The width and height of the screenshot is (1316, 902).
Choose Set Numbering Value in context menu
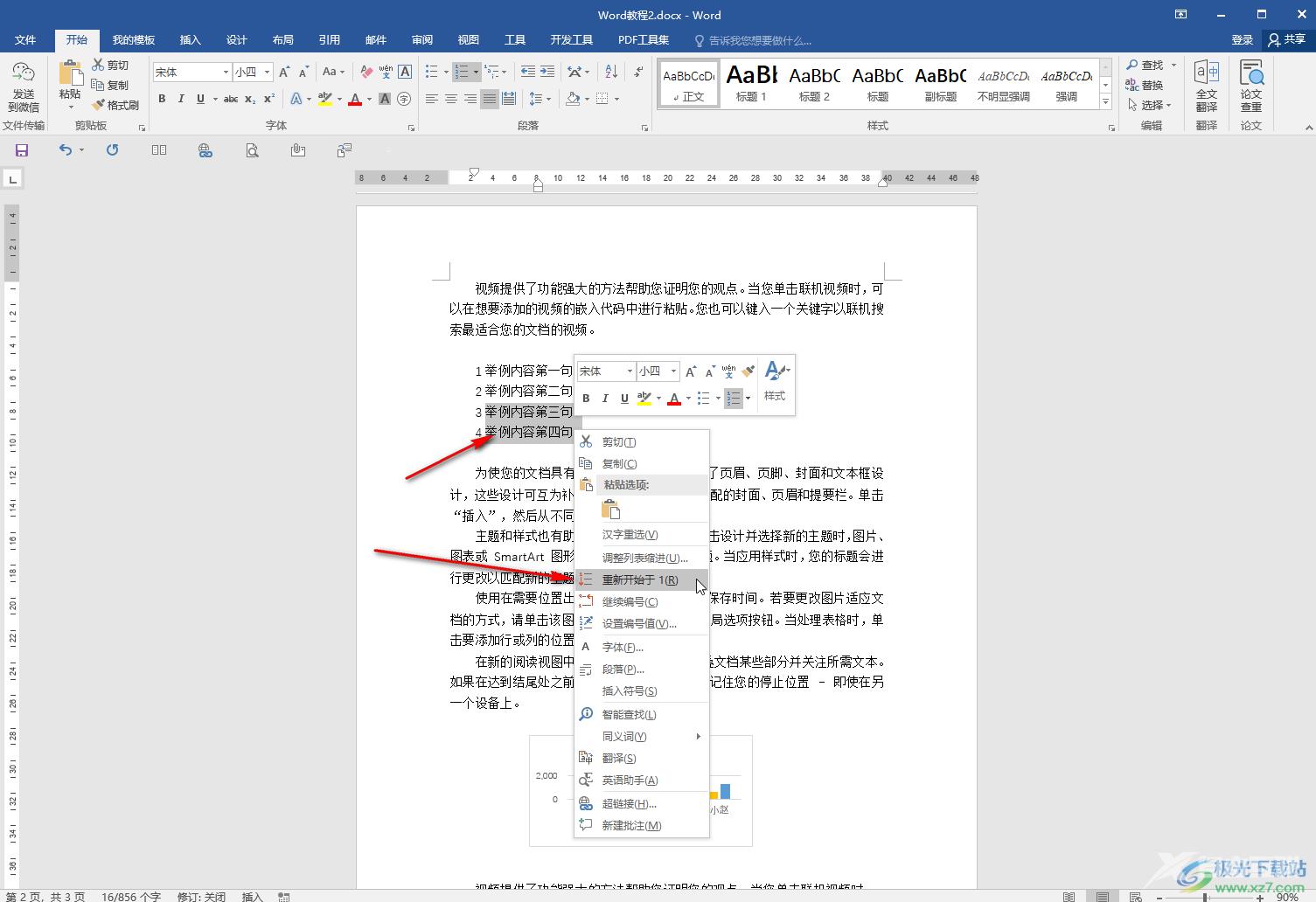pos(641,624)
